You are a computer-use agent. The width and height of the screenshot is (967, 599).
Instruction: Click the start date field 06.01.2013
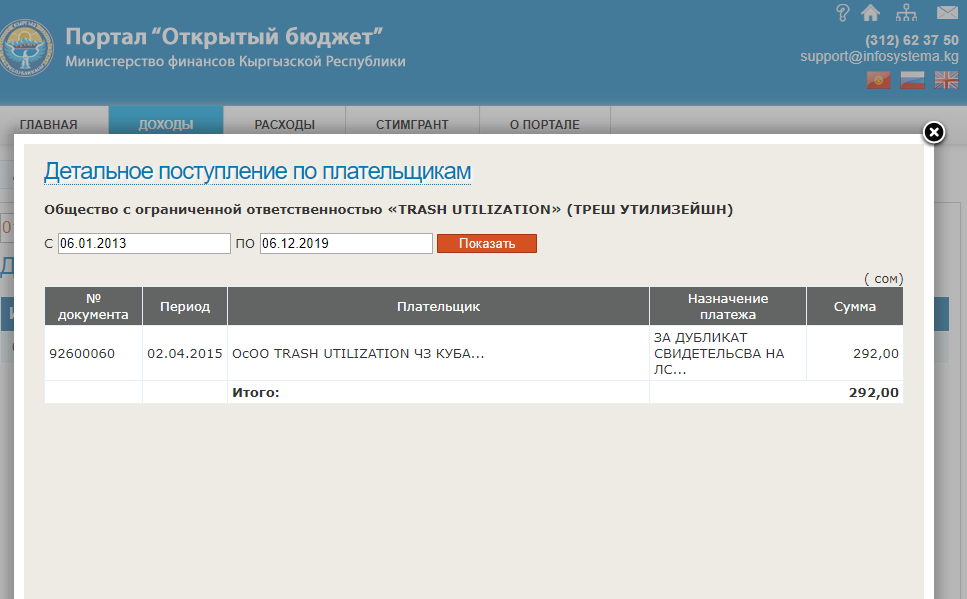point(144,243)
